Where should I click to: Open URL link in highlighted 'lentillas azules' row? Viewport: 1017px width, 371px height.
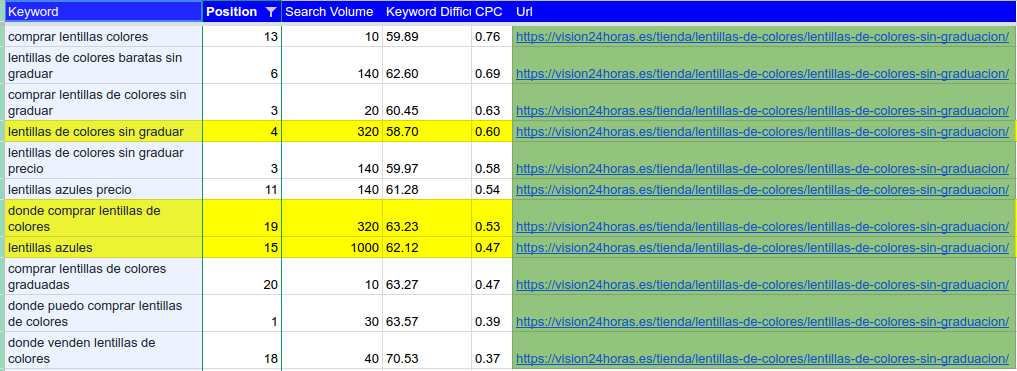(762, 247)
